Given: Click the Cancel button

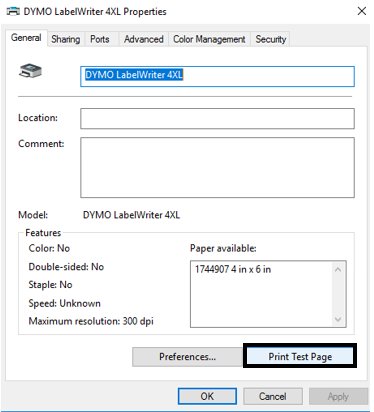Looking at the screenshot, I should click(x=273, y=396).
